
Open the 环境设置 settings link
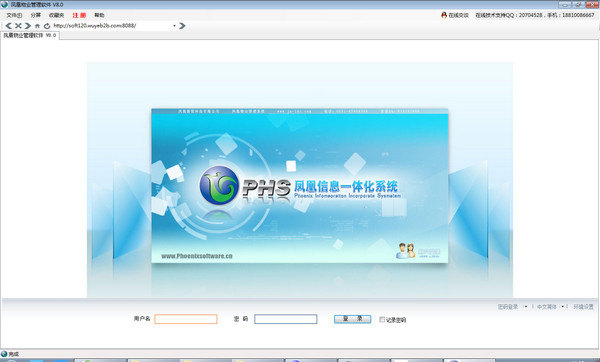[x=583, y=307]
